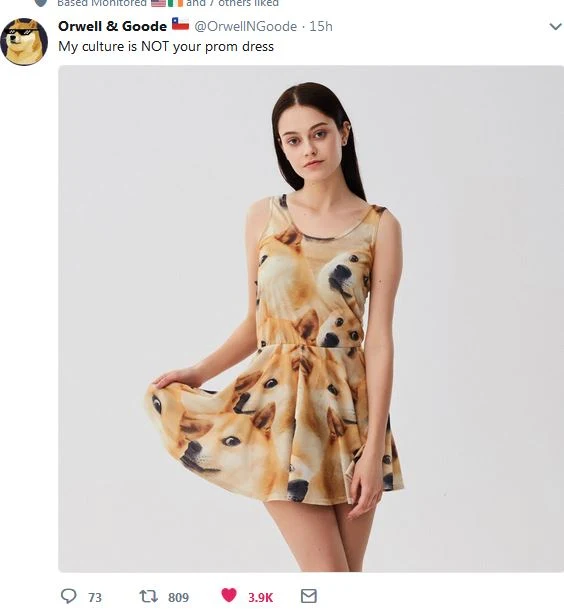
Task: View the 3.9K likes count
Action: (x=261, y=597)
